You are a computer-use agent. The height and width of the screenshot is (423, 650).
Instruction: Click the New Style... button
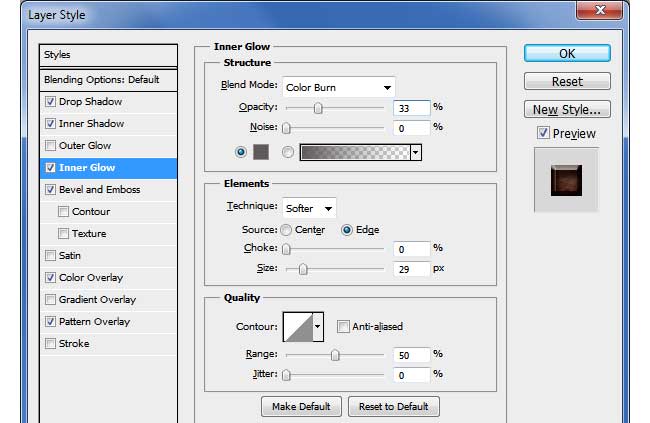coord(567,109)
